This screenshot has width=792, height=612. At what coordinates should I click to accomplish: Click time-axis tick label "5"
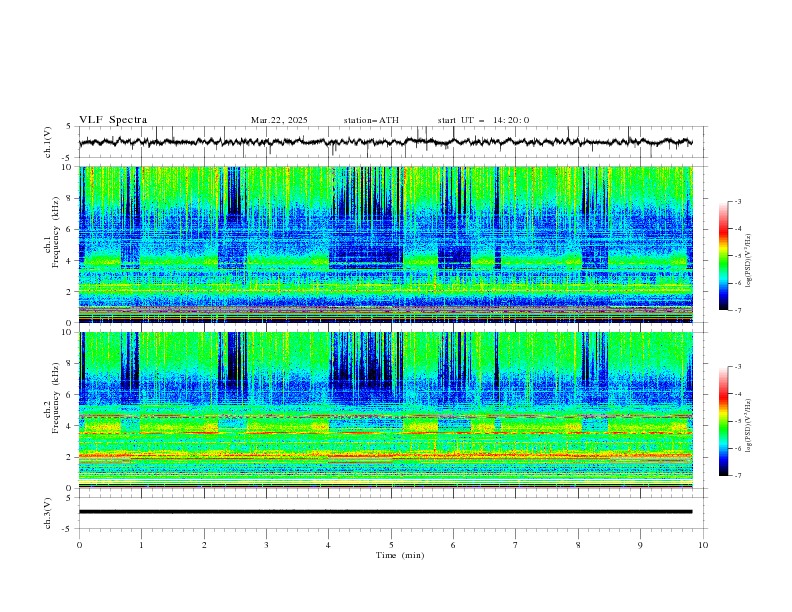391,545
